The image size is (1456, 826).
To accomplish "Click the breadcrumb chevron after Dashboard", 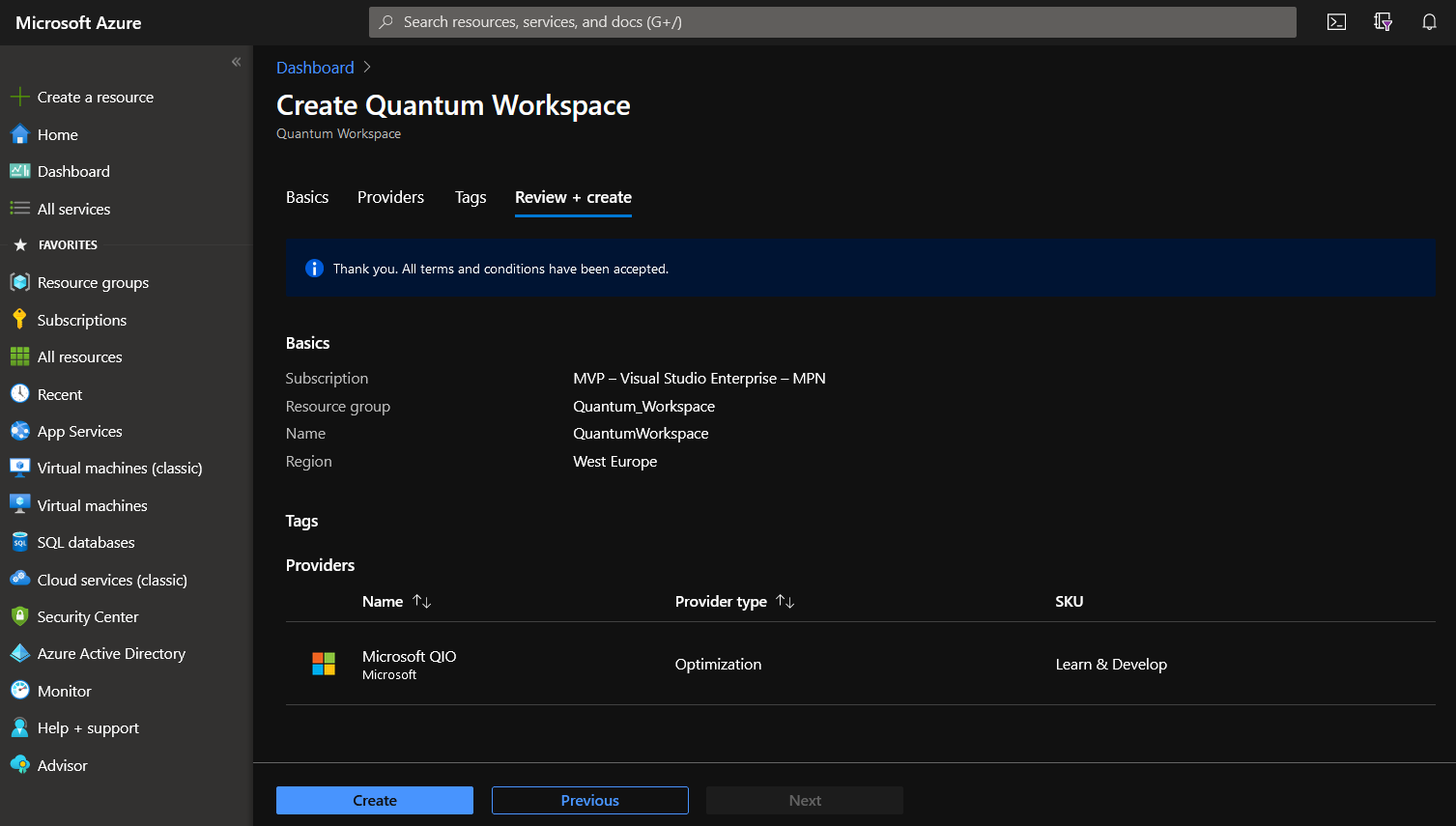I will point(367,68).
